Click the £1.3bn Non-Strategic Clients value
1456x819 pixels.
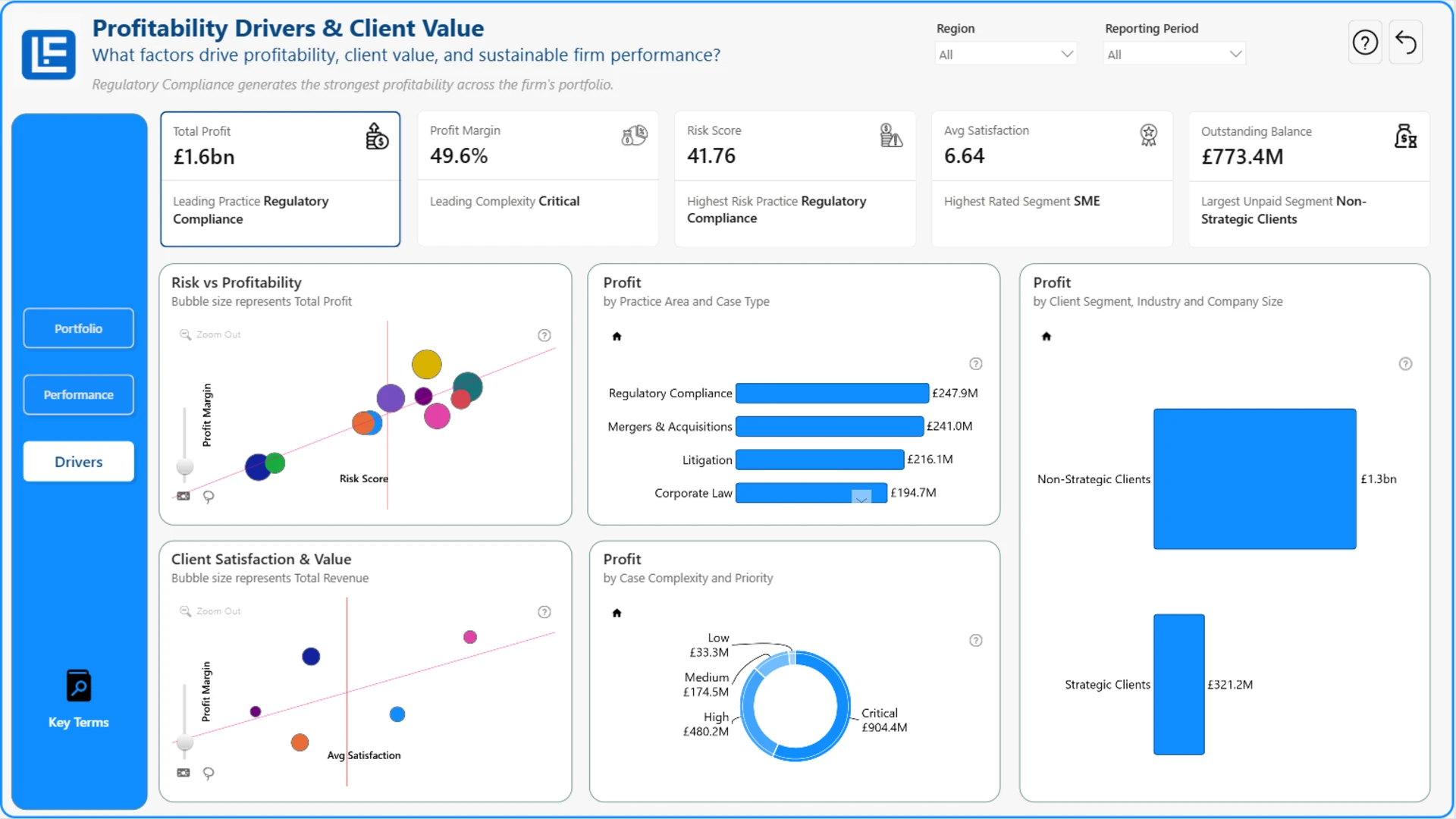(x=1379, y=479)
